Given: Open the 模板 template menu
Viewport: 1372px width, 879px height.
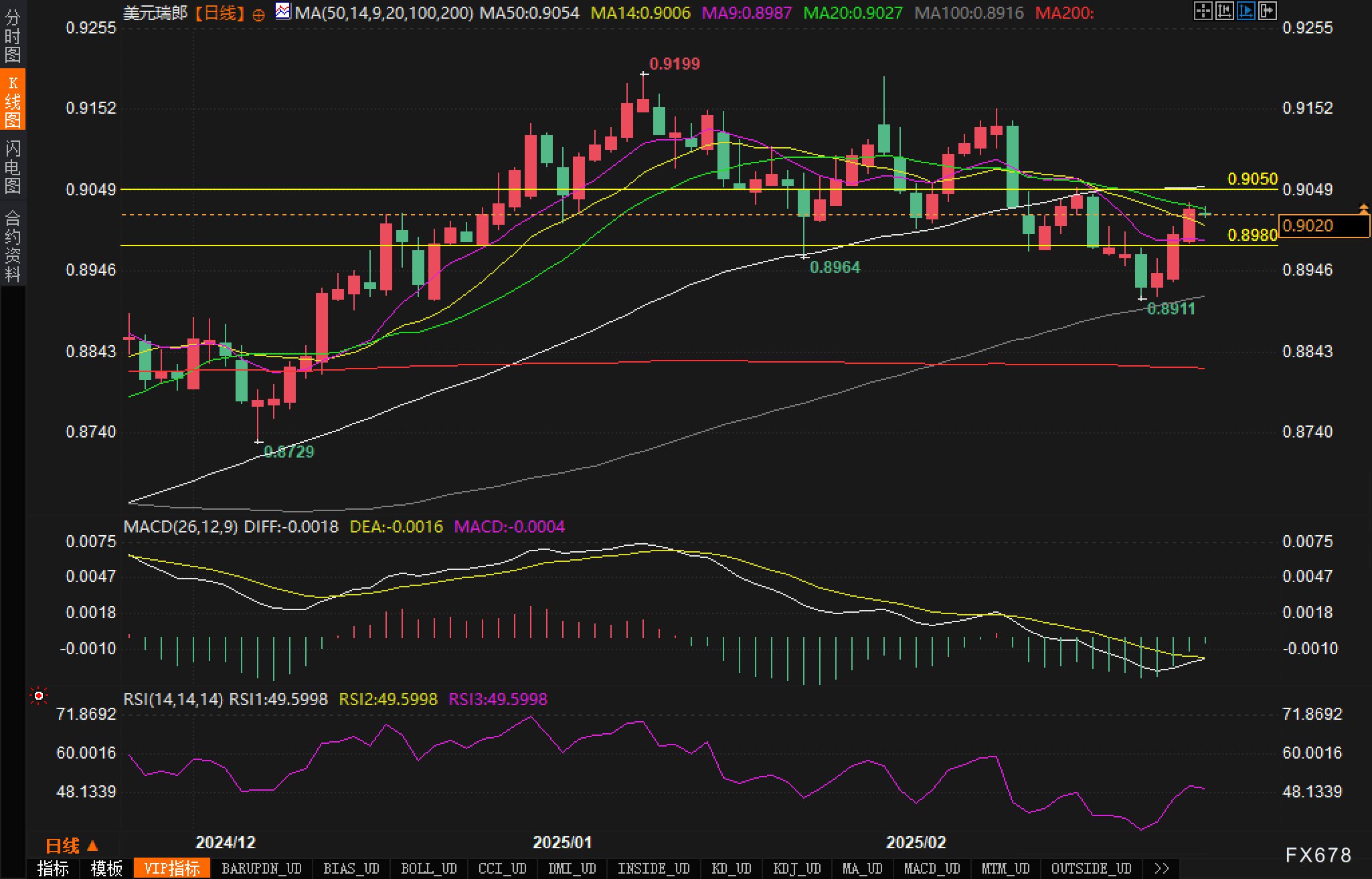Looking at the screenshot, I should [106, 868].
